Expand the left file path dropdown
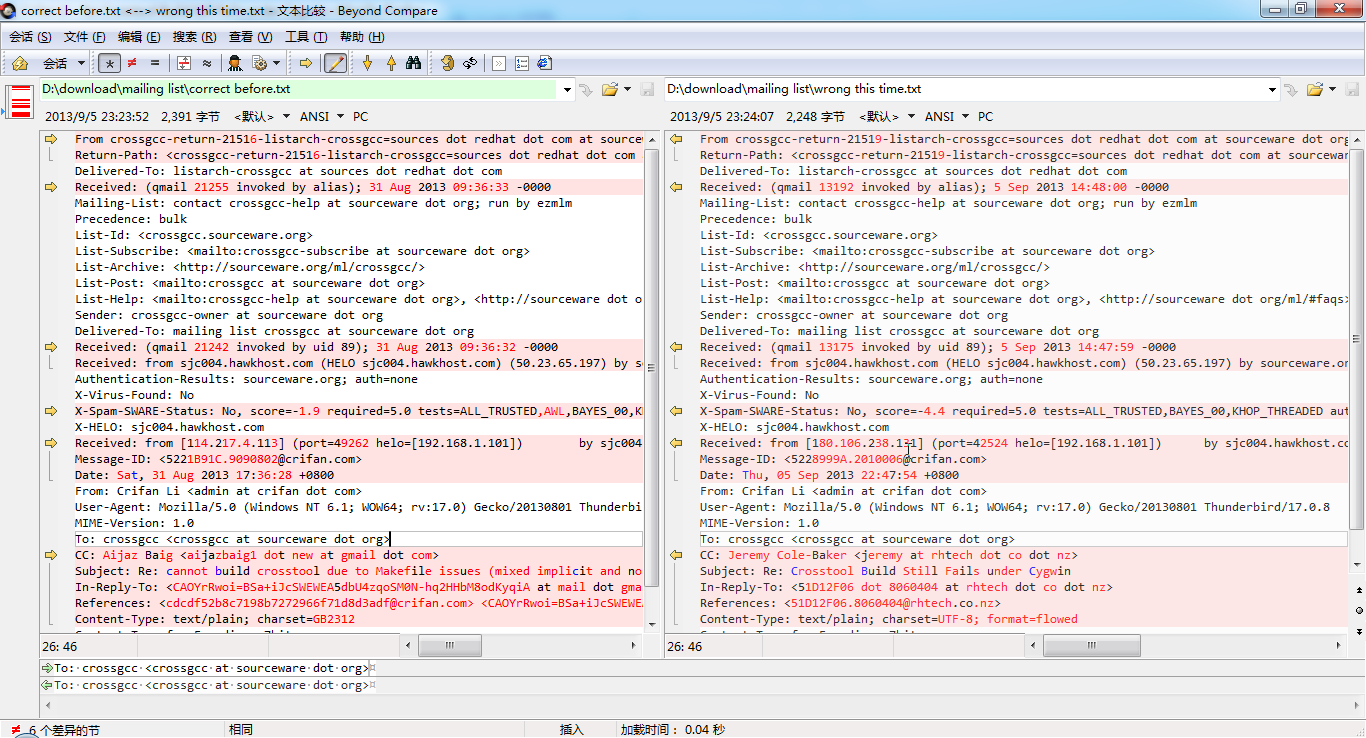1366x738 pixels. click(x=567, y=90)
